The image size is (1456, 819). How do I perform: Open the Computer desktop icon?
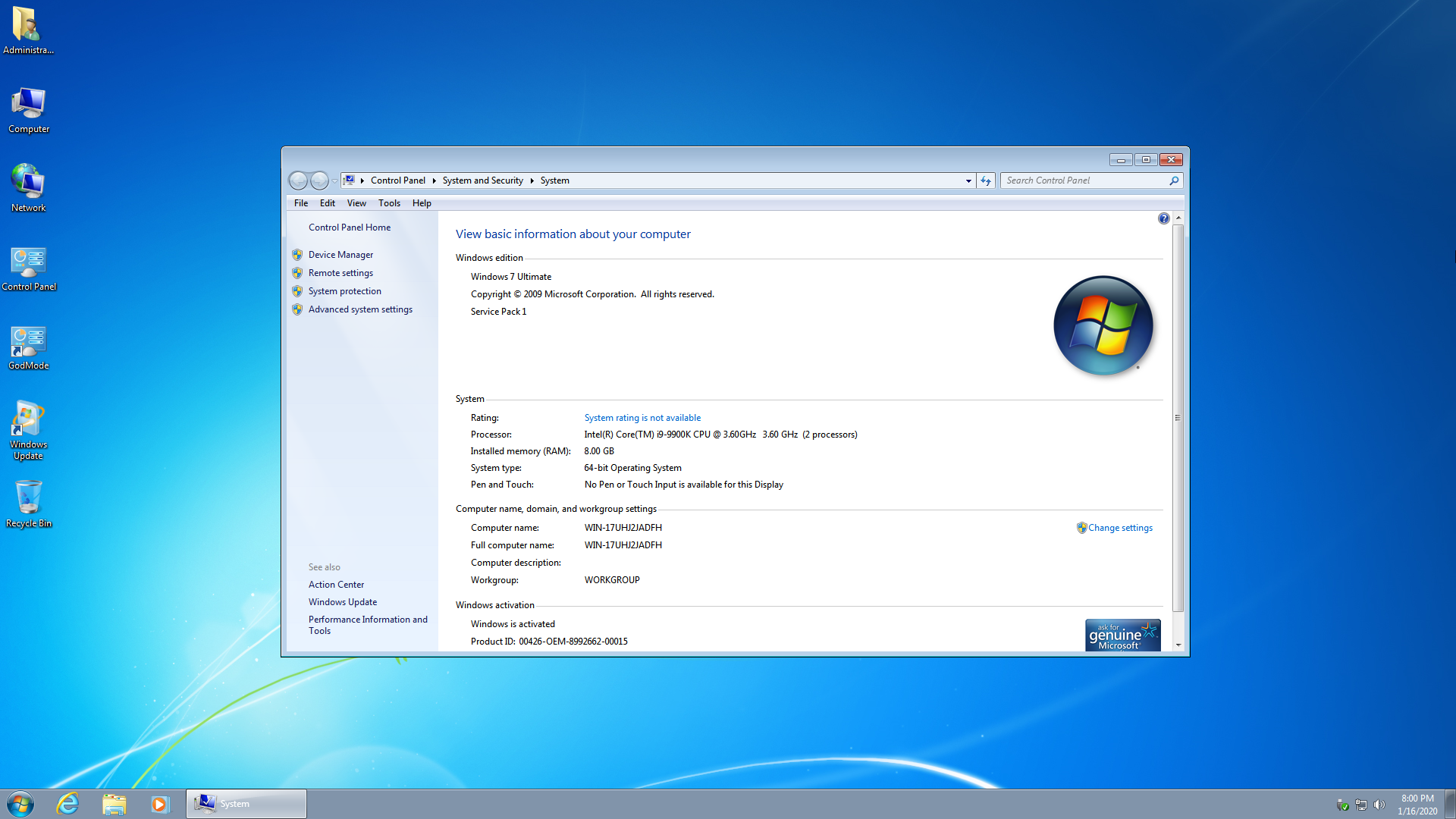pos(29,110)
